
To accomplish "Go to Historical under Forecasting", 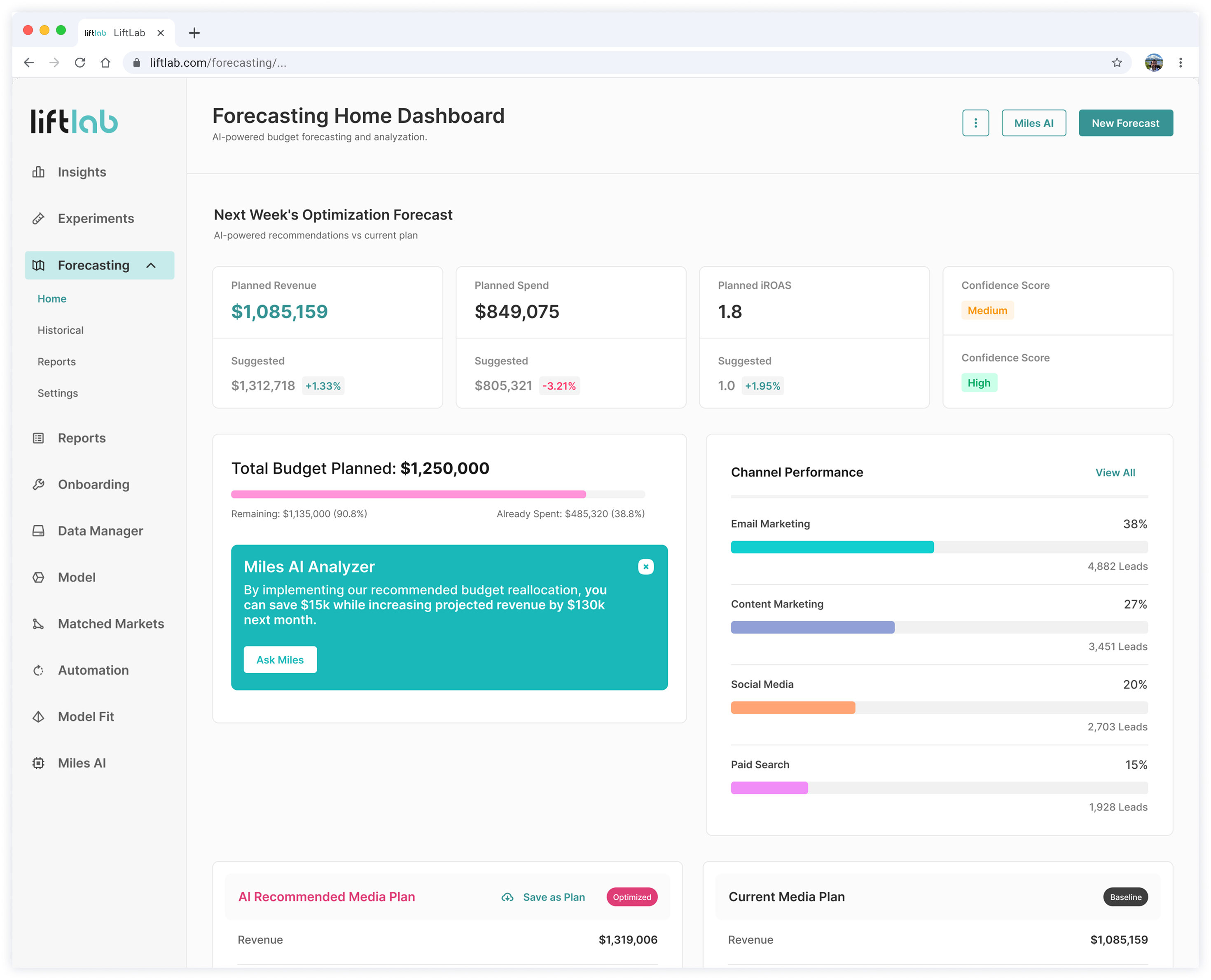I will click(x=61, y=330).
